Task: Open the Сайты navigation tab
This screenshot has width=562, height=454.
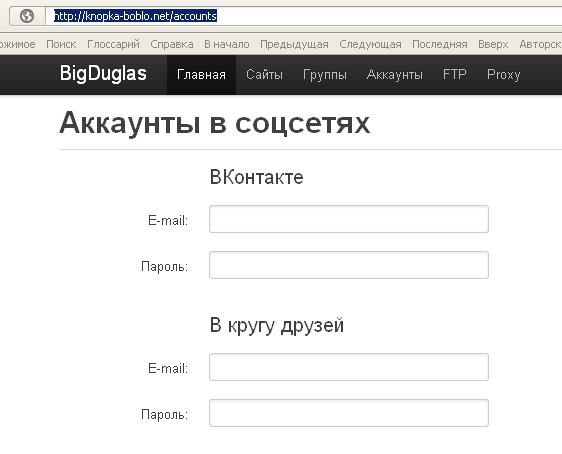Action: click(264, 75)
